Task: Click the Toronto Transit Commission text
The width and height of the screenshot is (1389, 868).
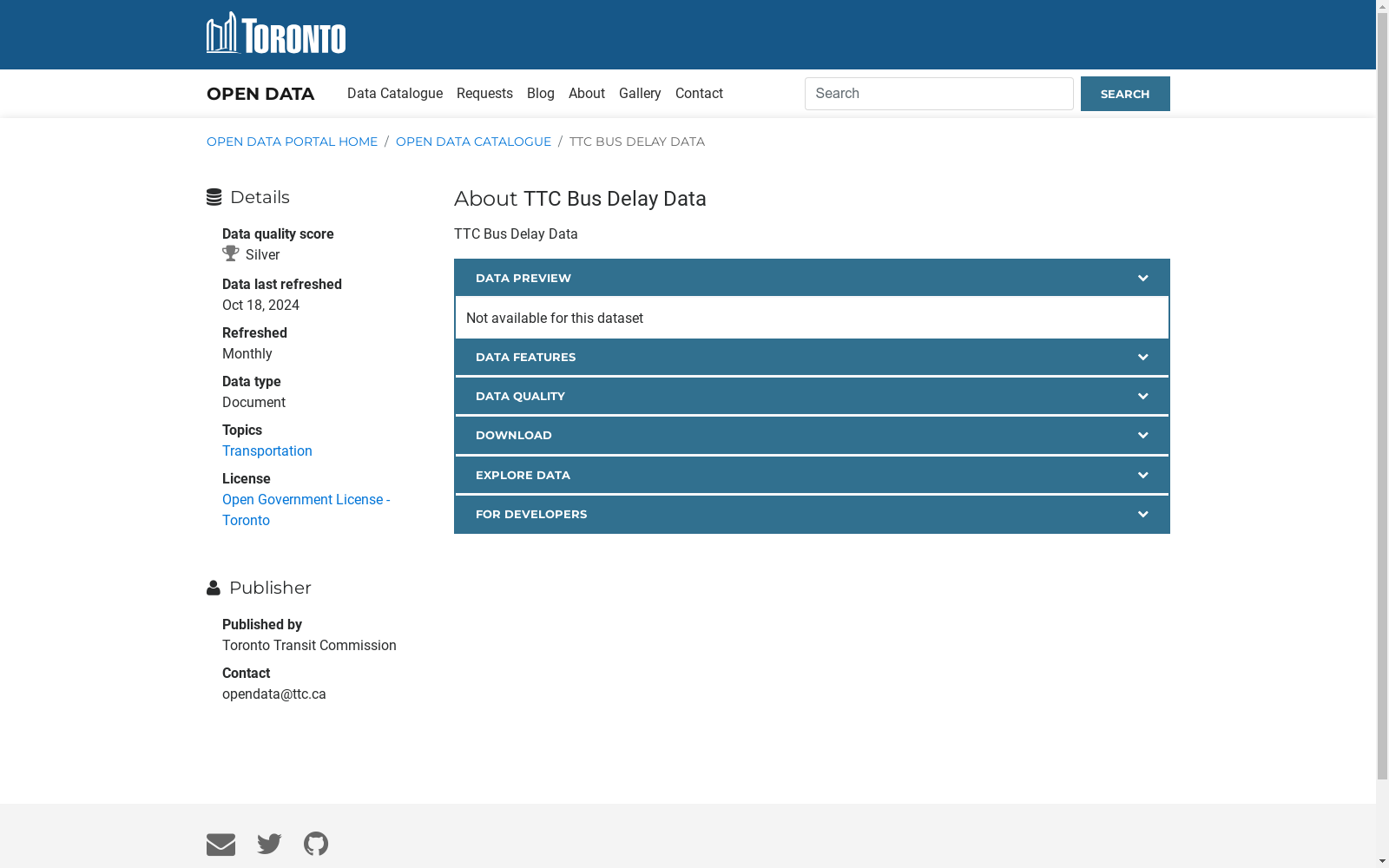Action: coord(309,646)
